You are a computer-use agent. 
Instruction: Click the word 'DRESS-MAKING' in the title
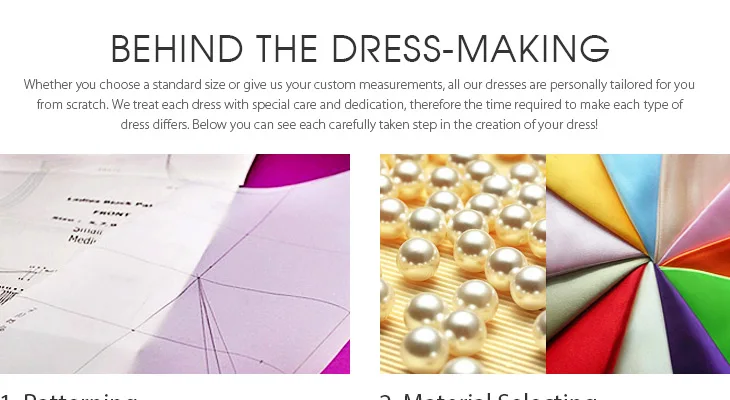tap(471, 49)
